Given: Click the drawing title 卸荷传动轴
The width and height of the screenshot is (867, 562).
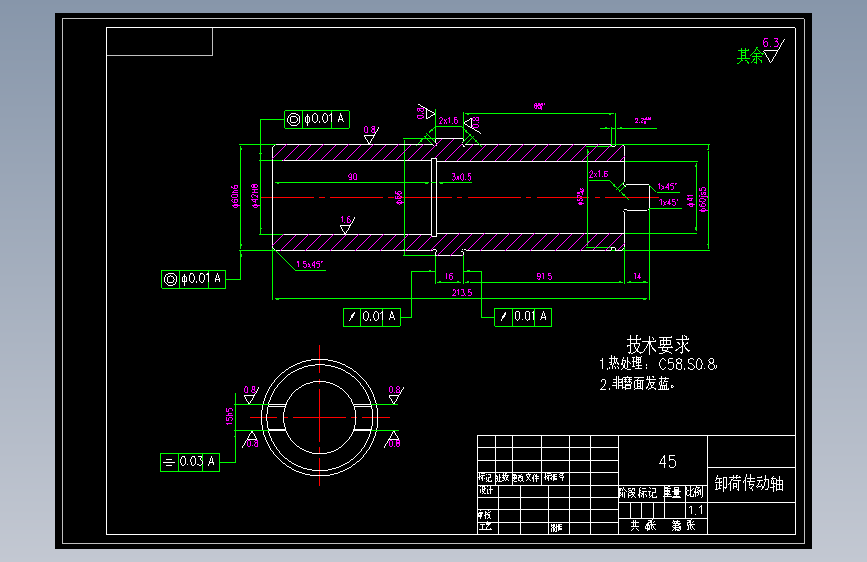Looking at the screenshot, I should tap(749, 483).
